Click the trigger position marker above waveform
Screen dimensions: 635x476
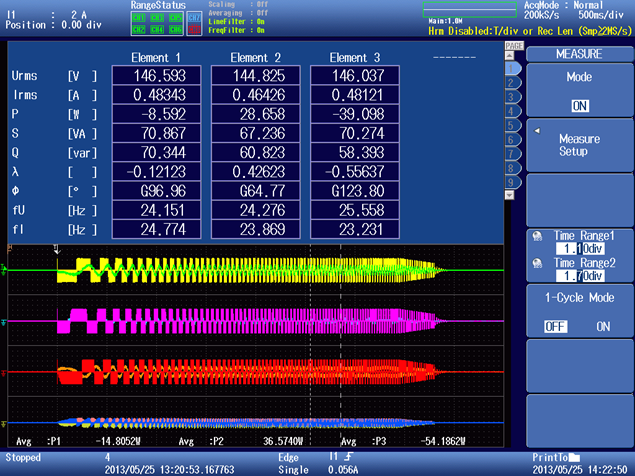(57, 249)
